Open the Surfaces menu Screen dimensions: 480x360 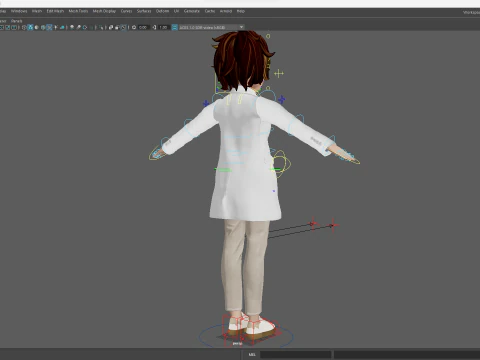pyautogui.click(x=144, y=11)
